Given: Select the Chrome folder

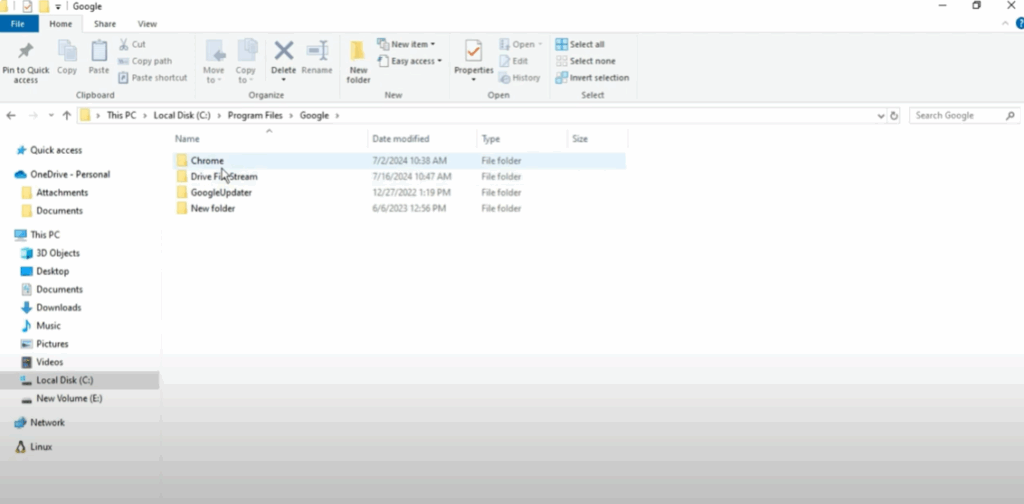Looking at the screenshot, I should (399, 161).
